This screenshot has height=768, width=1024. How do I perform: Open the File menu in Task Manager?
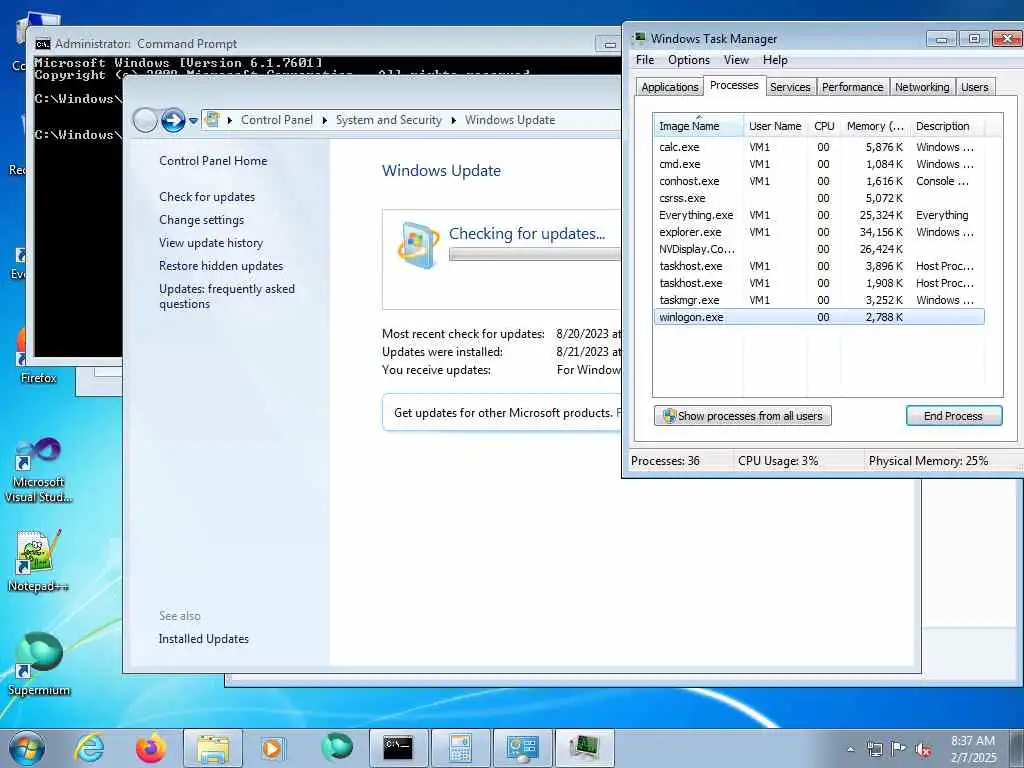[645, 60]
